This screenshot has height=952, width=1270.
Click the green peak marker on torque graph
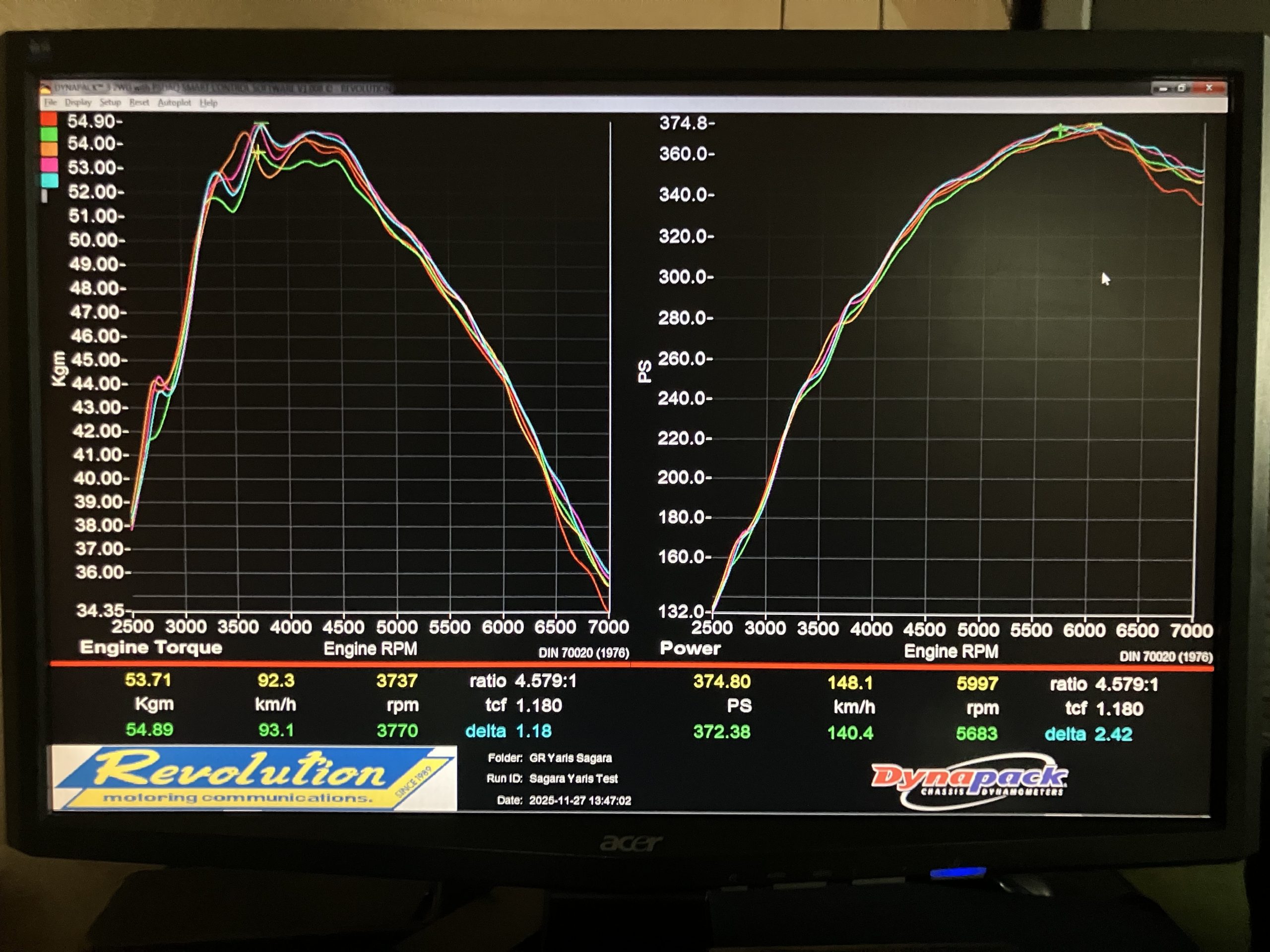261,123
